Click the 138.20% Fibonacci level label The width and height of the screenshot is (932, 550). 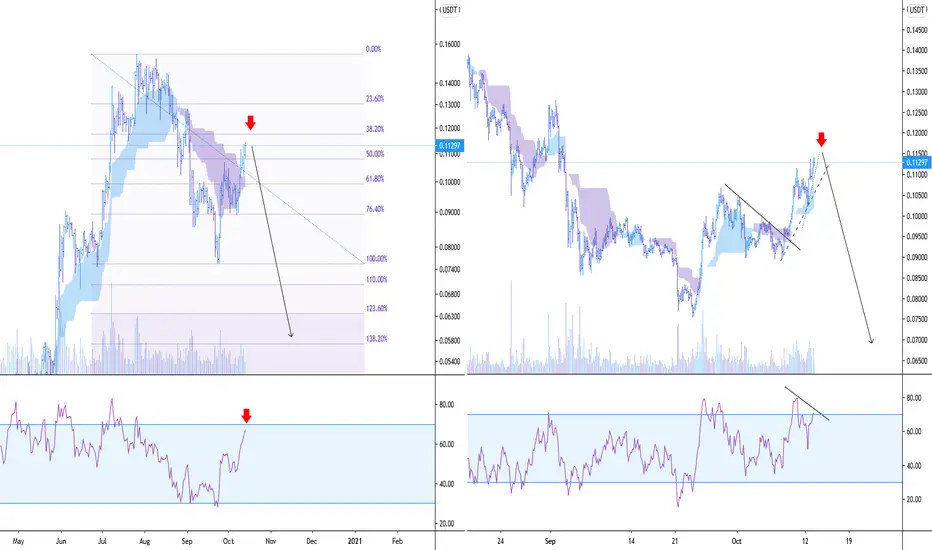[376, 339]
